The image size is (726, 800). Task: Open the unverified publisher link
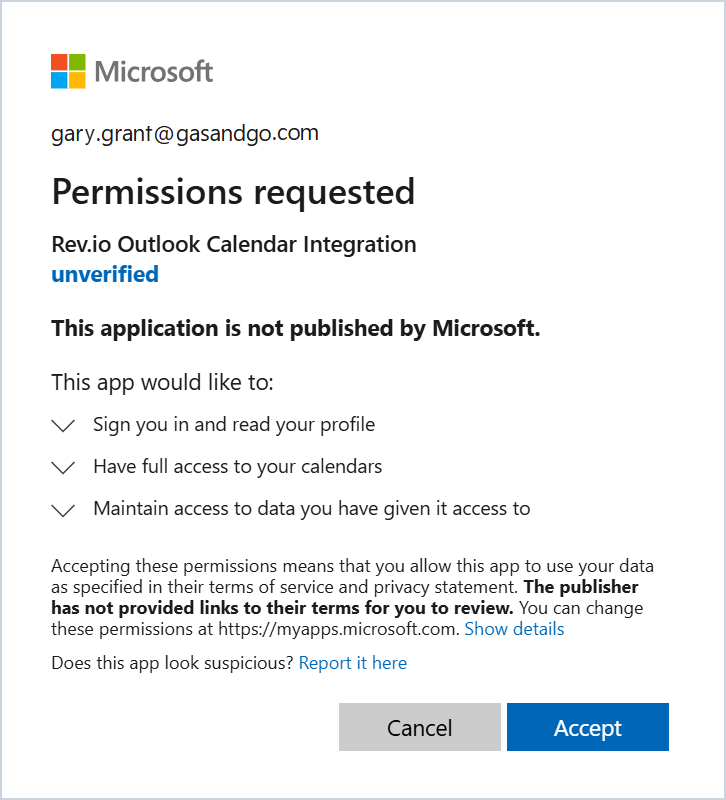coord(104,274)
